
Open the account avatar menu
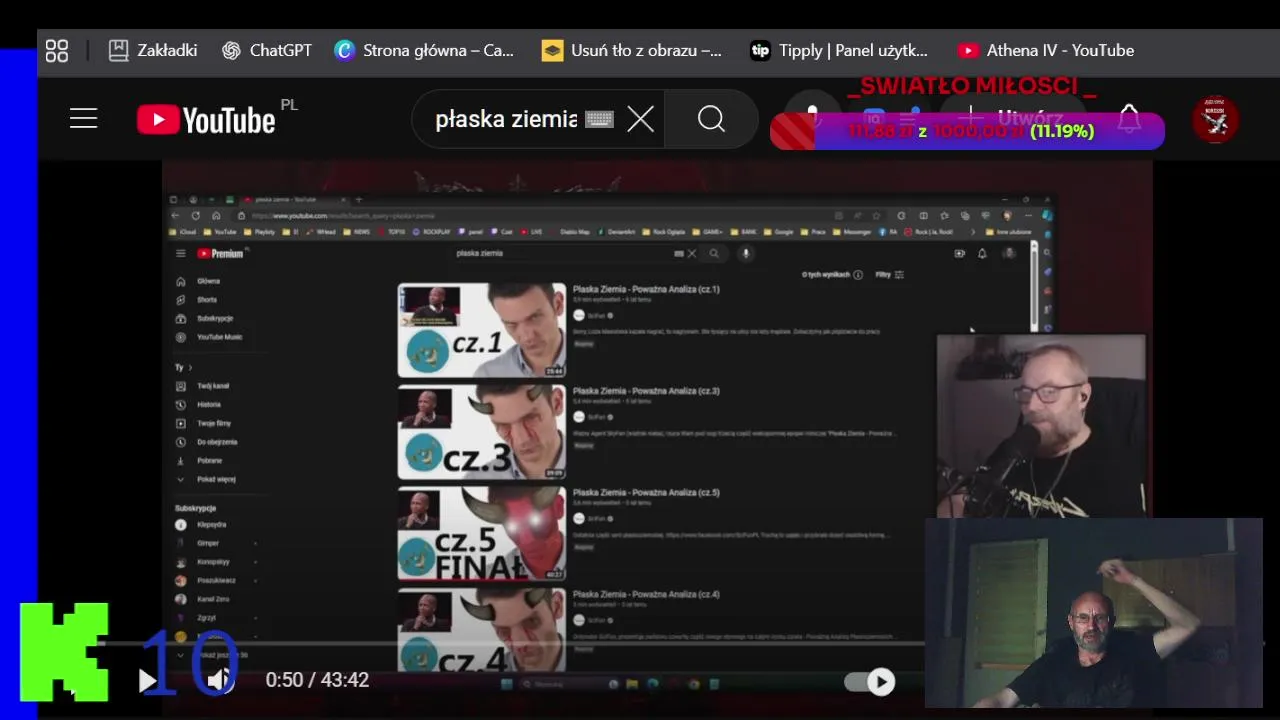[1215, 120]
